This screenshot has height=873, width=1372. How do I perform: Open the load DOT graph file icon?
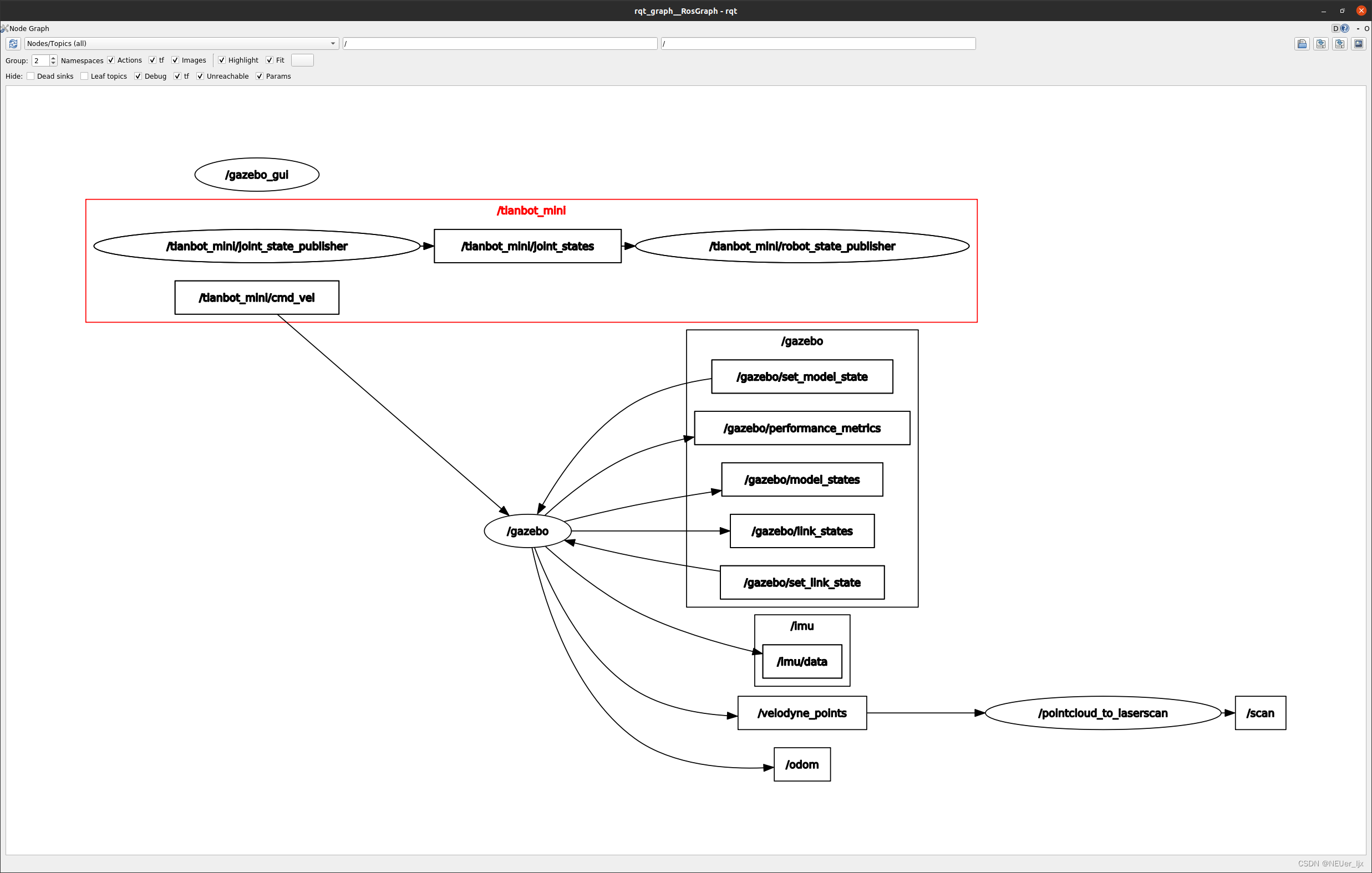[1302, 44]
